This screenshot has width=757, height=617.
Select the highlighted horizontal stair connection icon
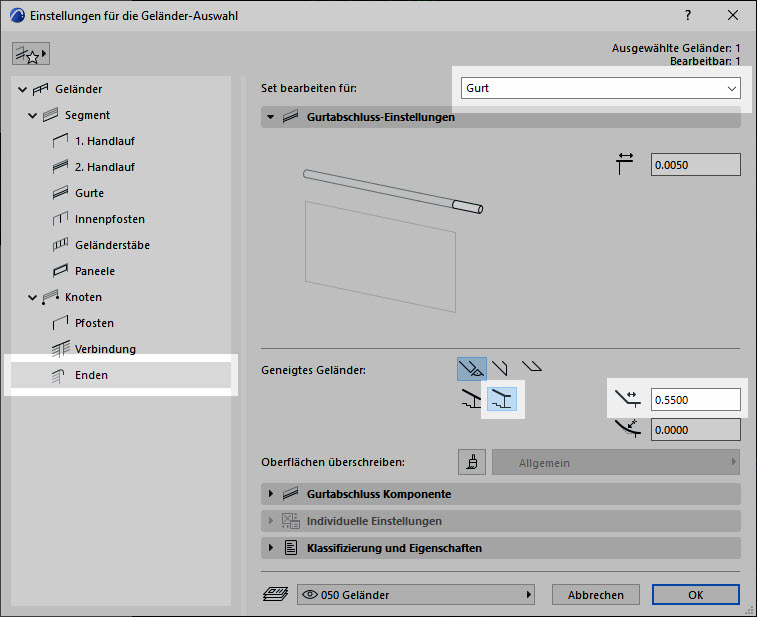[x=503, y=401]
